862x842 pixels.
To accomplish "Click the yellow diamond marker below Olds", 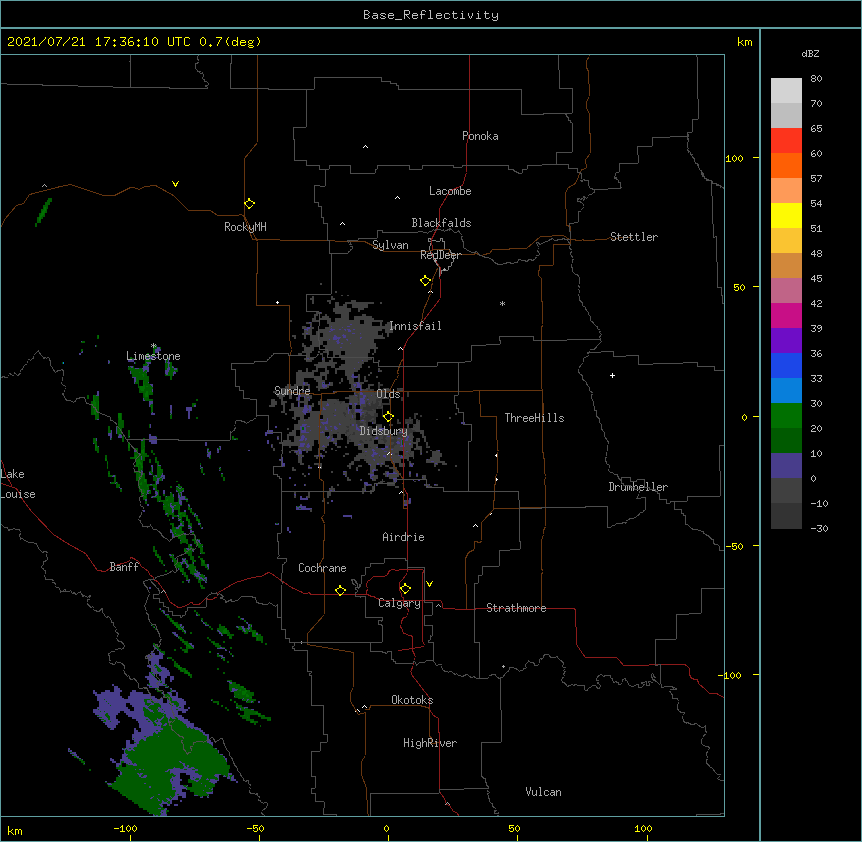I will click(x=388, y=417).
